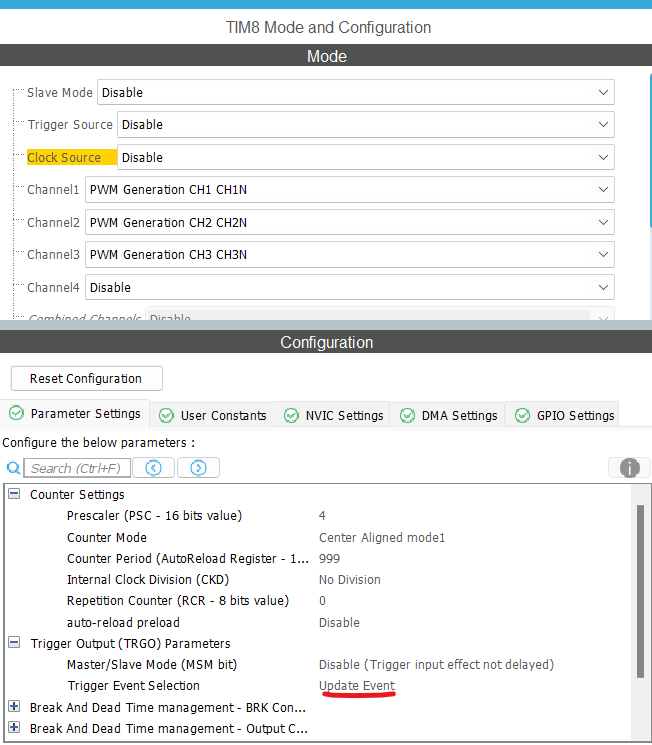Open the Slave Mode dropdown
Image resolution: width=652 pixels, height=745 pixels.
pos(356,92)
